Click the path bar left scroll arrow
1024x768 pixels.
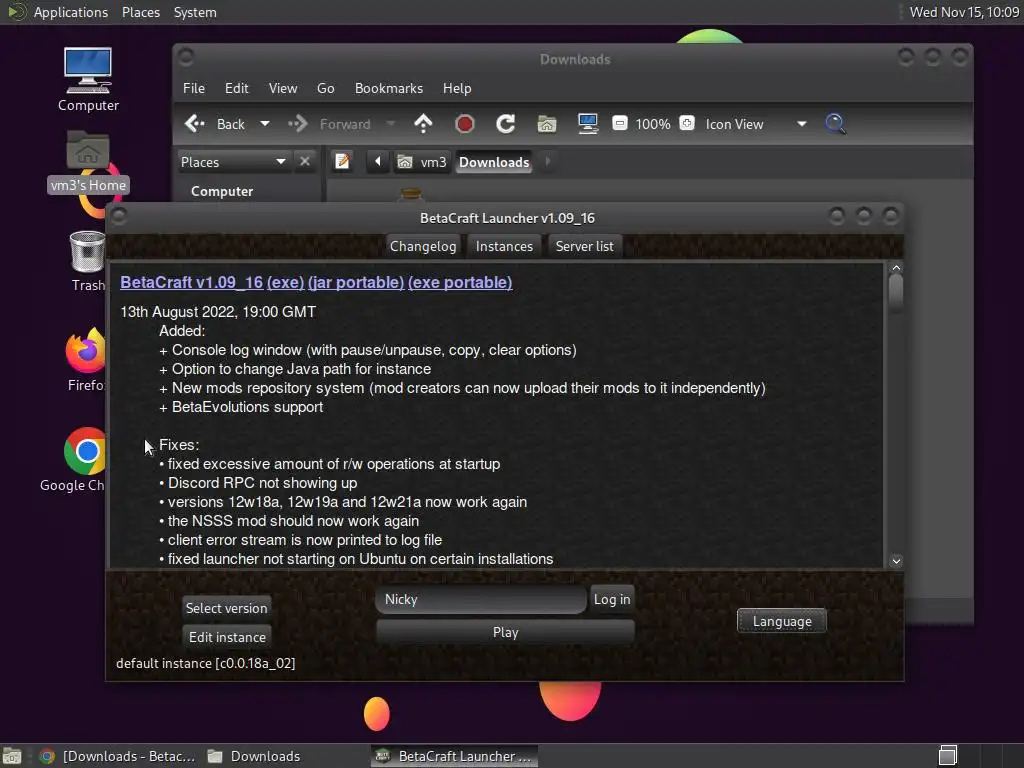point(377,161)
